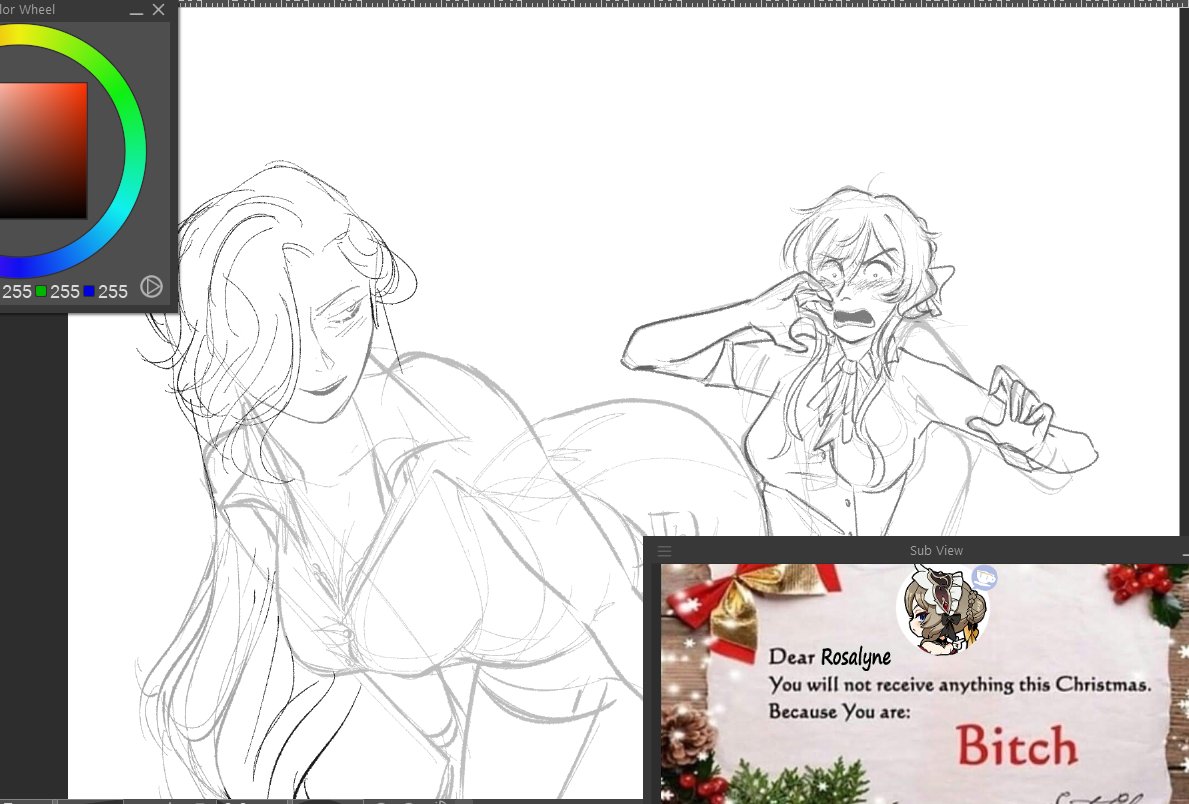Close the Color Wheel panel
The height and width of the screenshot is (804, 1189).
158,10
